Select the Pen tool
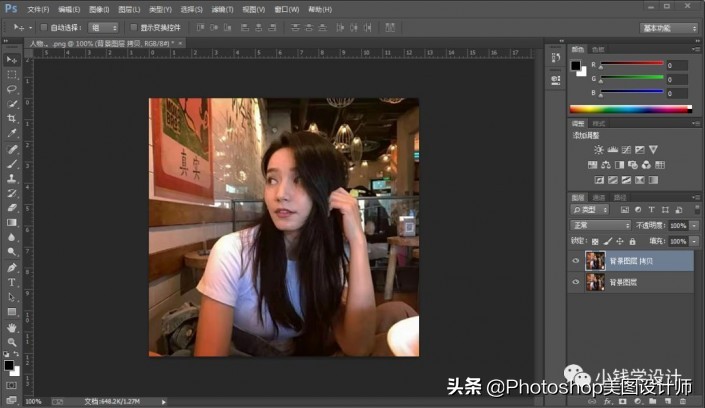This screenshot has height=408, width=705. pyautogui.click(x=12, y=268)
